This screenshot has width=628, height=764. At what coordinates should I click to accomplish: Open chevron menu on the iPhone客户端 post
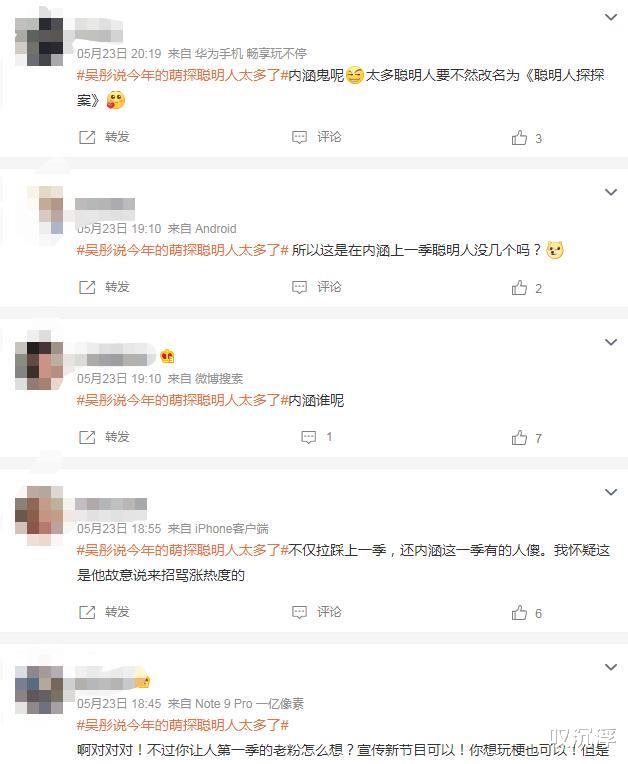pos(611,492)
